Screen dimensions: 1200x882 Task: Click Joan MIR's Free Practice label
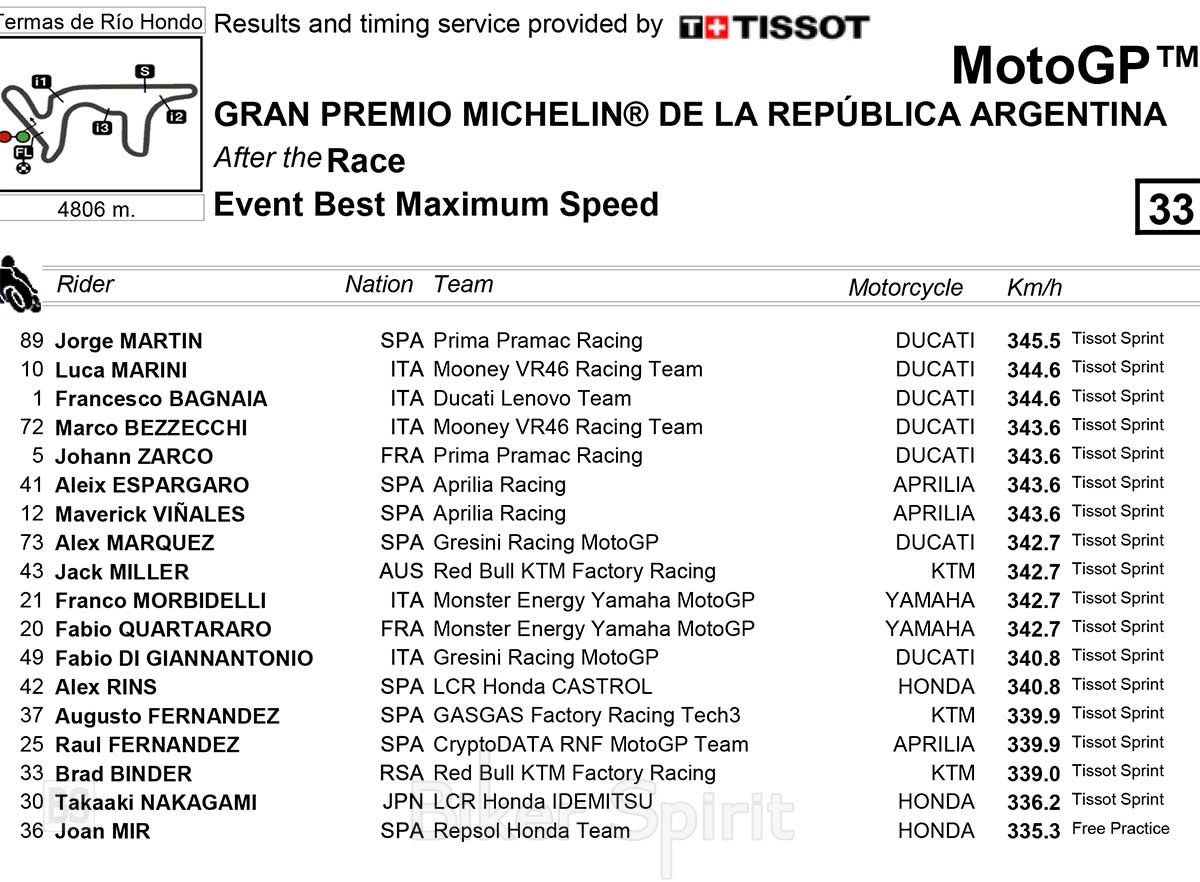pyautogui.click(x=1120, y=829)
